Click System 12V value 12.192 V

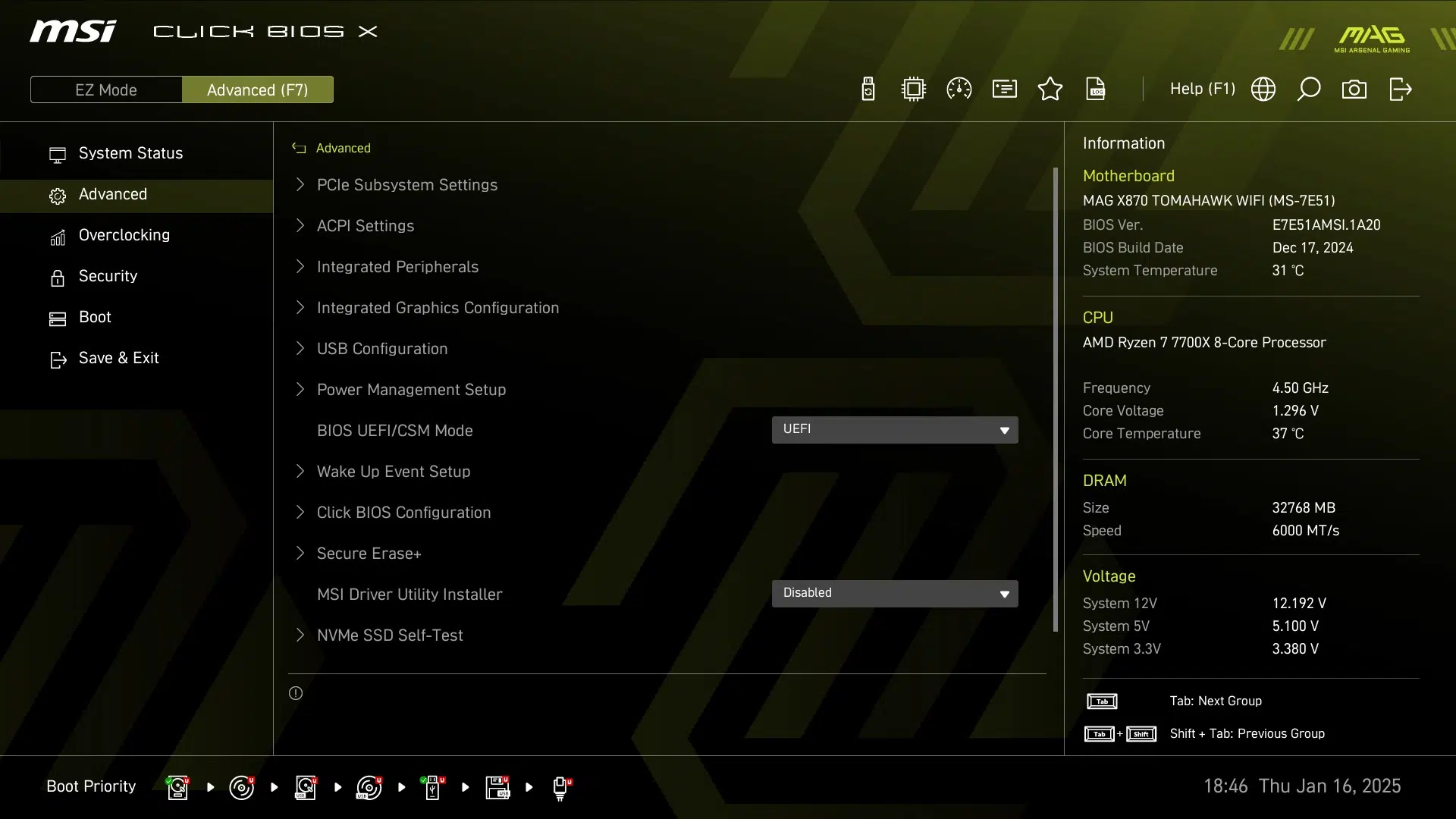[x=1299, y=604]
